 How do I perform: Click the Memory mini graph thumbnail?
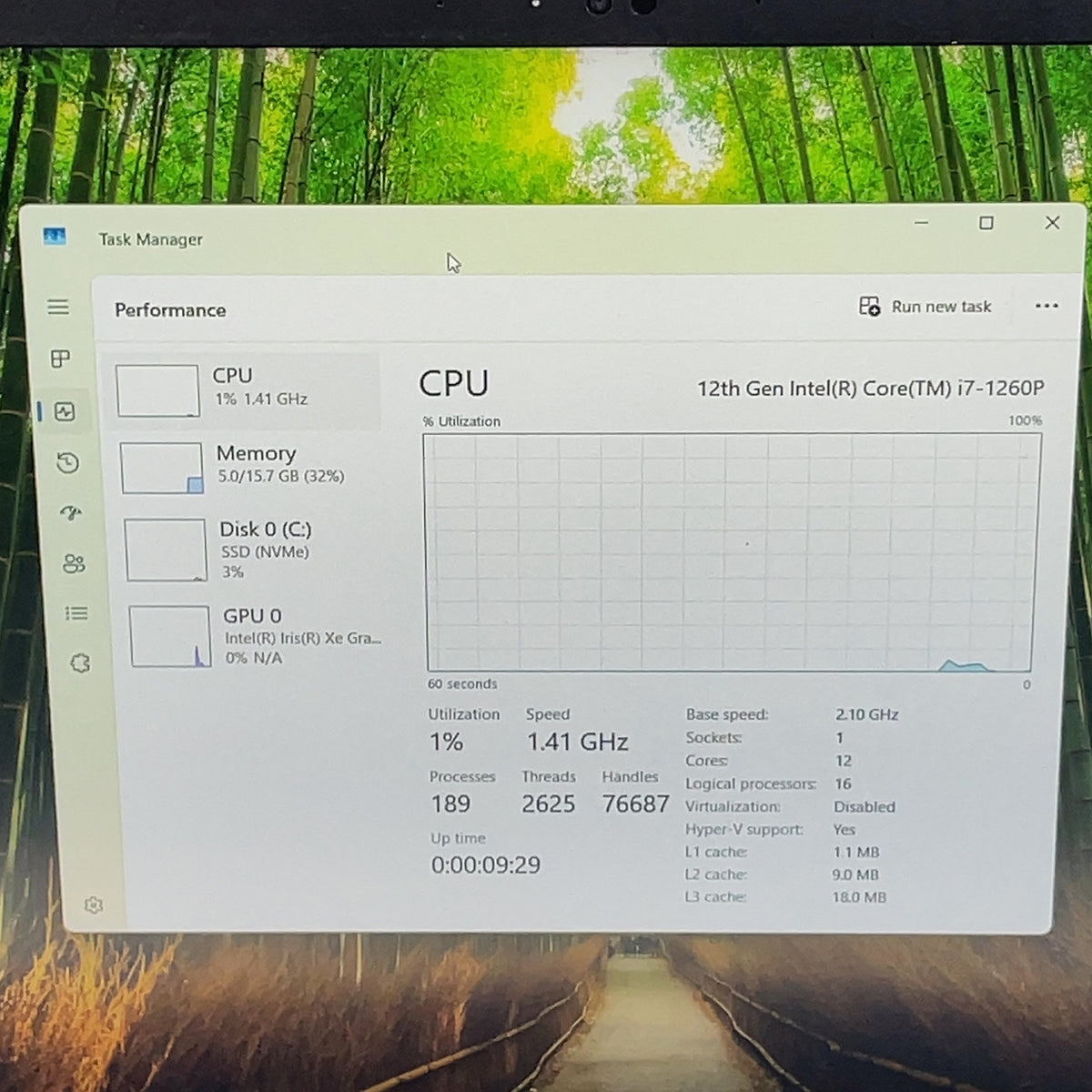click(x=161, y=468)
